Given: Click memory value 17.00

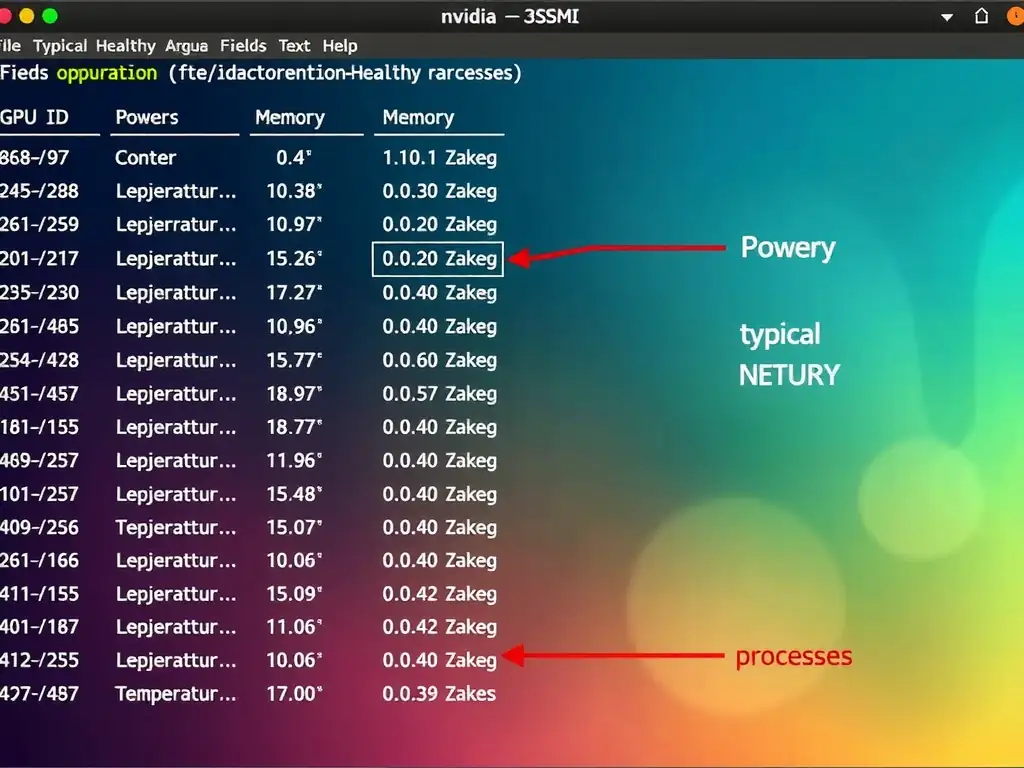Looking at the screenshot, I should pos(295,694).
